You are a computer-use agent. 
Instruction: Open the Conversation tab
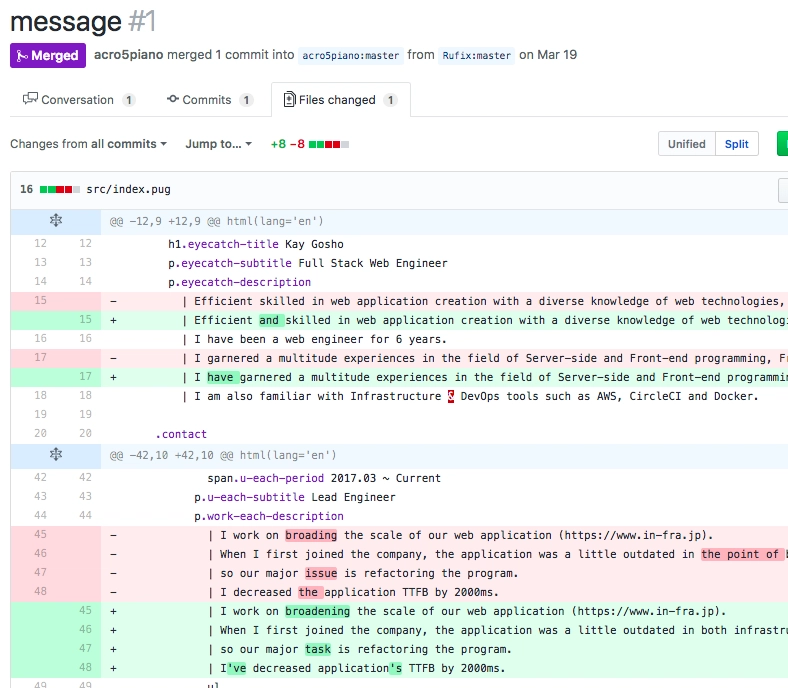pos(79,100)
